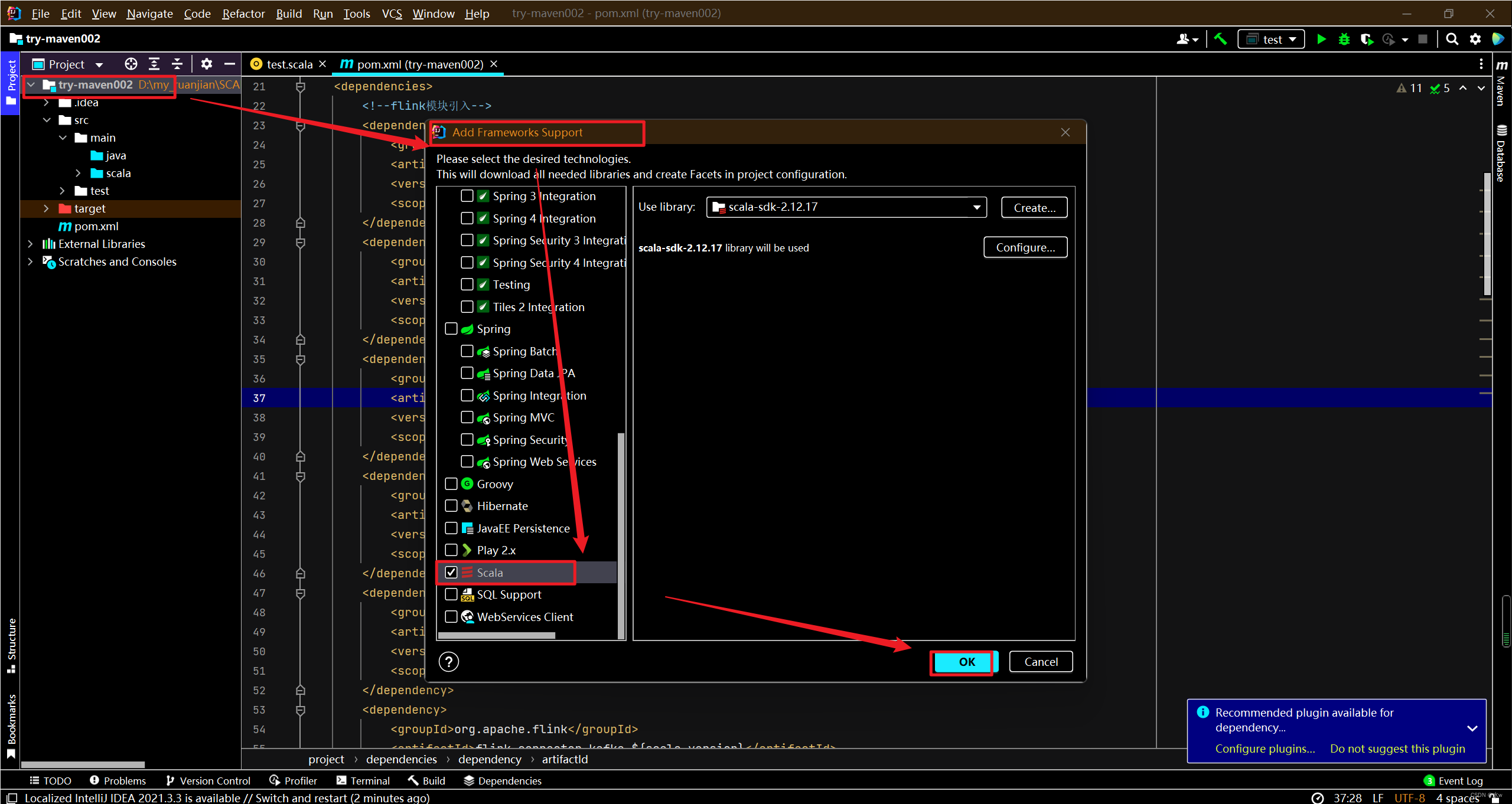Click the Configure plugins link

coord(1265,749)
